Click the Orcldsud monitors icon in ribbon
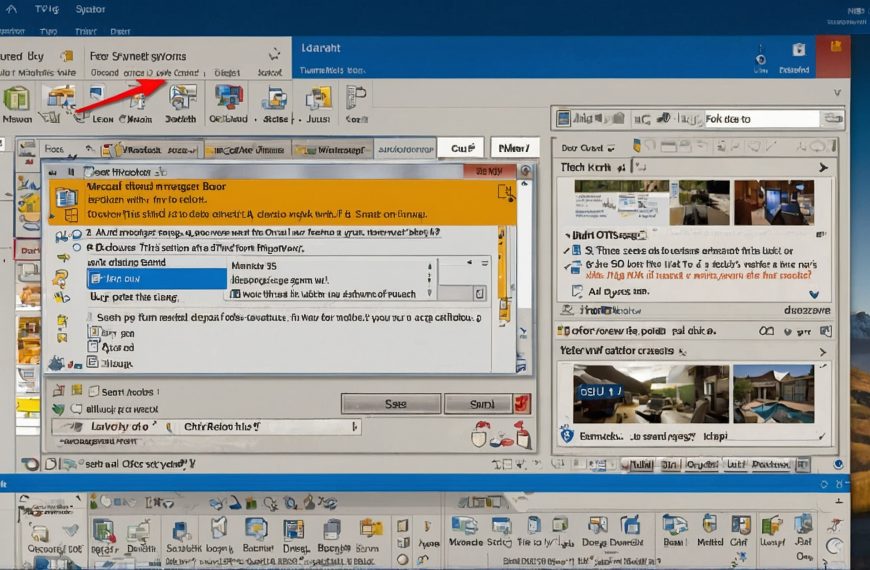Image resolution: width=870 pixels, height=570 pixels. click(229, 98)
